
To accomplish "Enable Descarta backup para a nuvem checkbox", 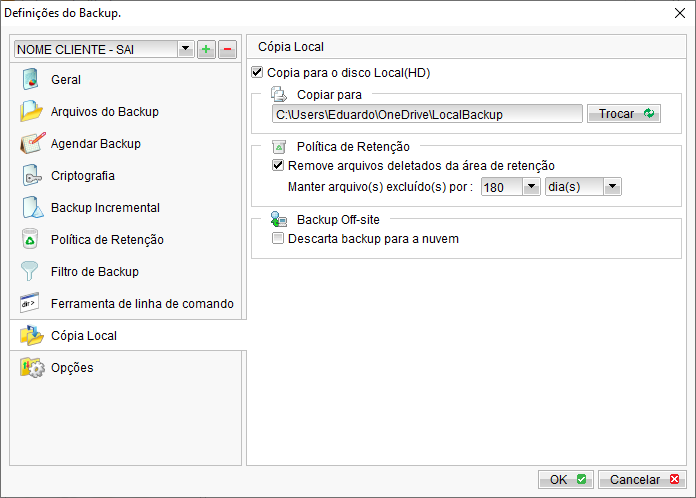I will tap(279, 240).
